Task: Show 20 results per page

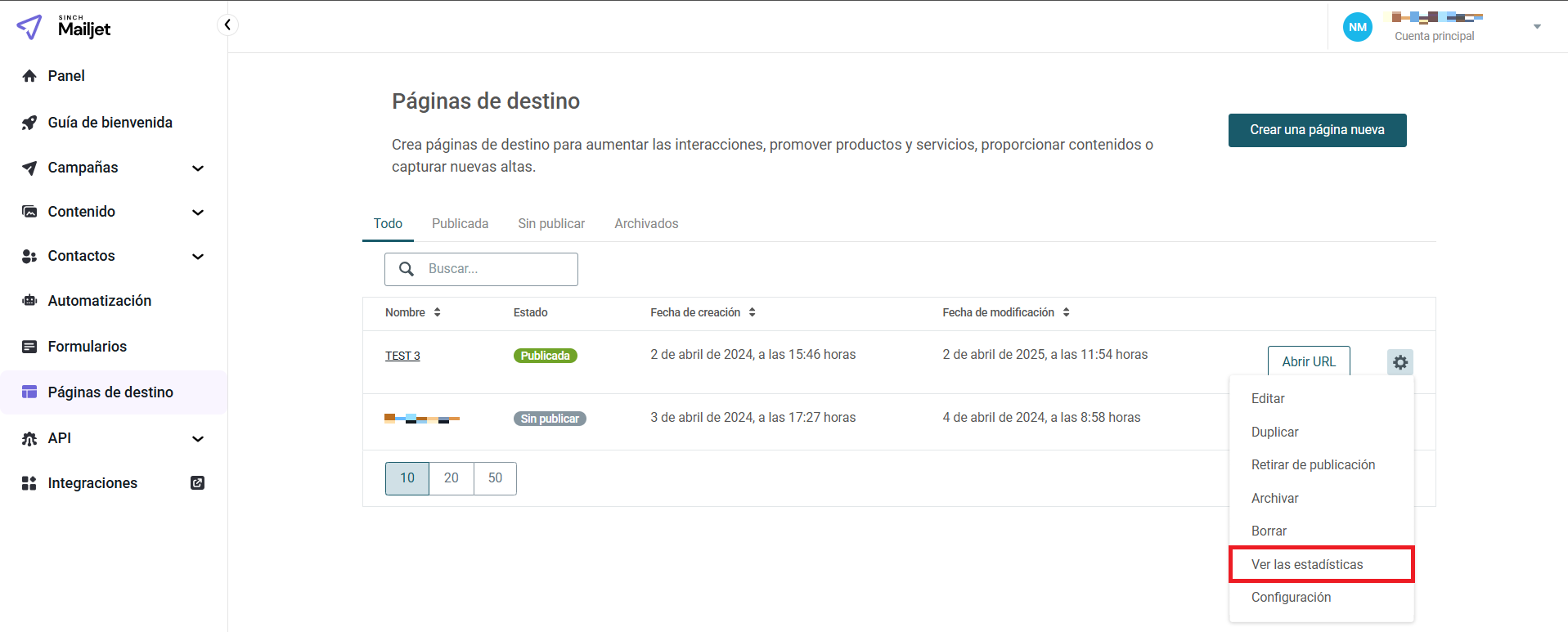Action: click(x=452, y=478)
